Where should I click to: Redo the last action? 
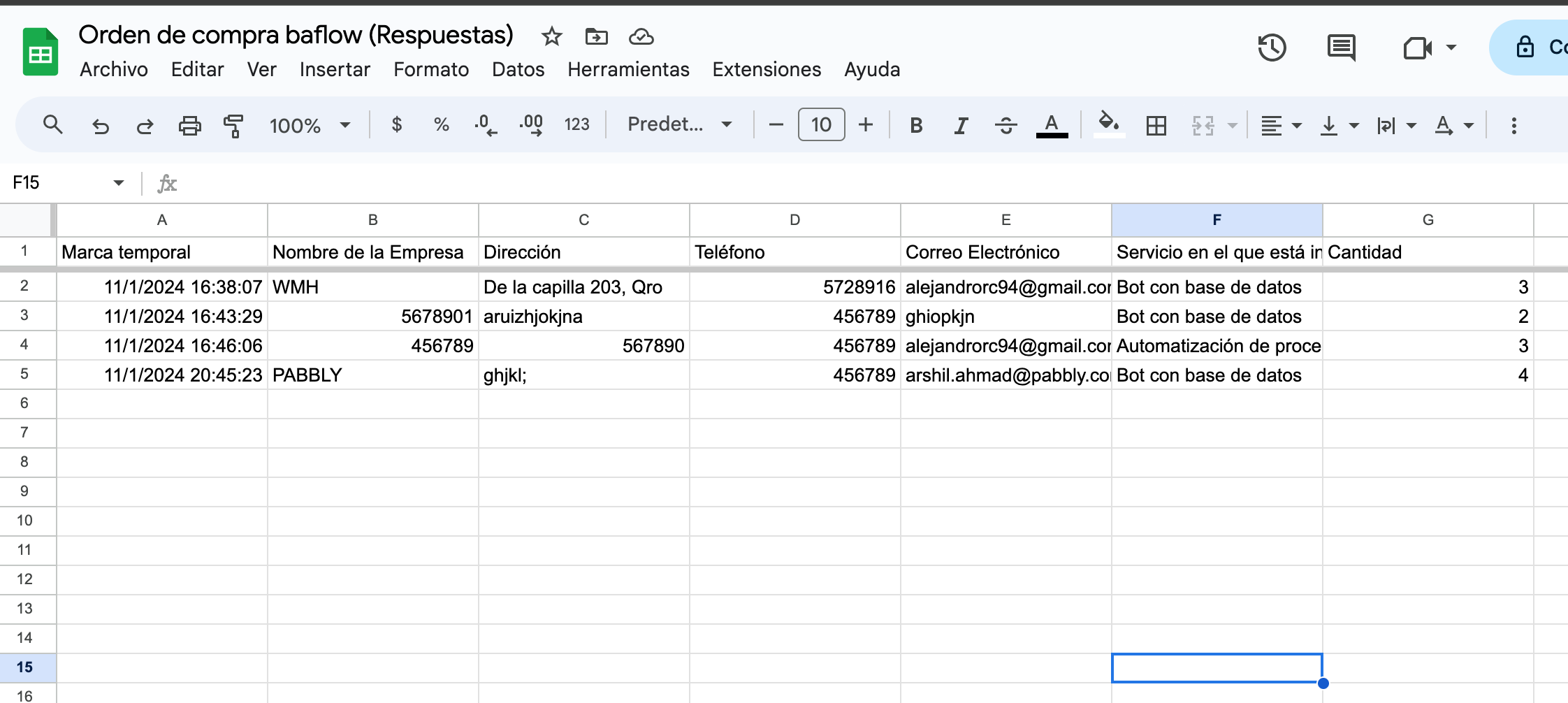145,126
